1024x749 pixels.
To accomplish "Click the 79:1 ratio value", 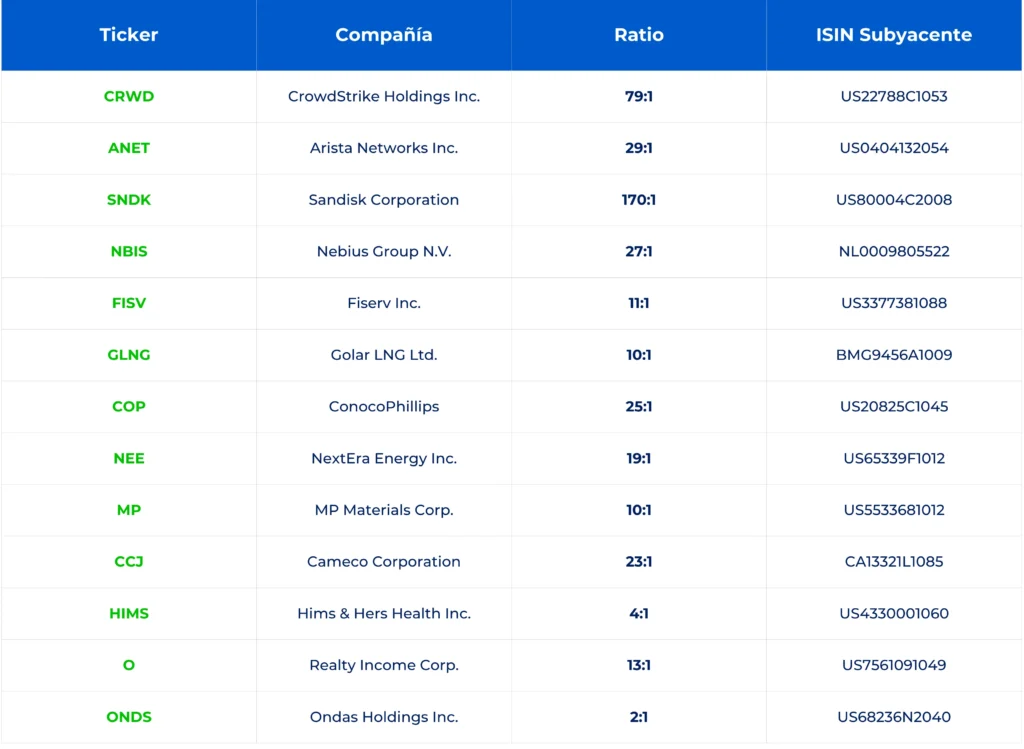I will coord(639,96).
